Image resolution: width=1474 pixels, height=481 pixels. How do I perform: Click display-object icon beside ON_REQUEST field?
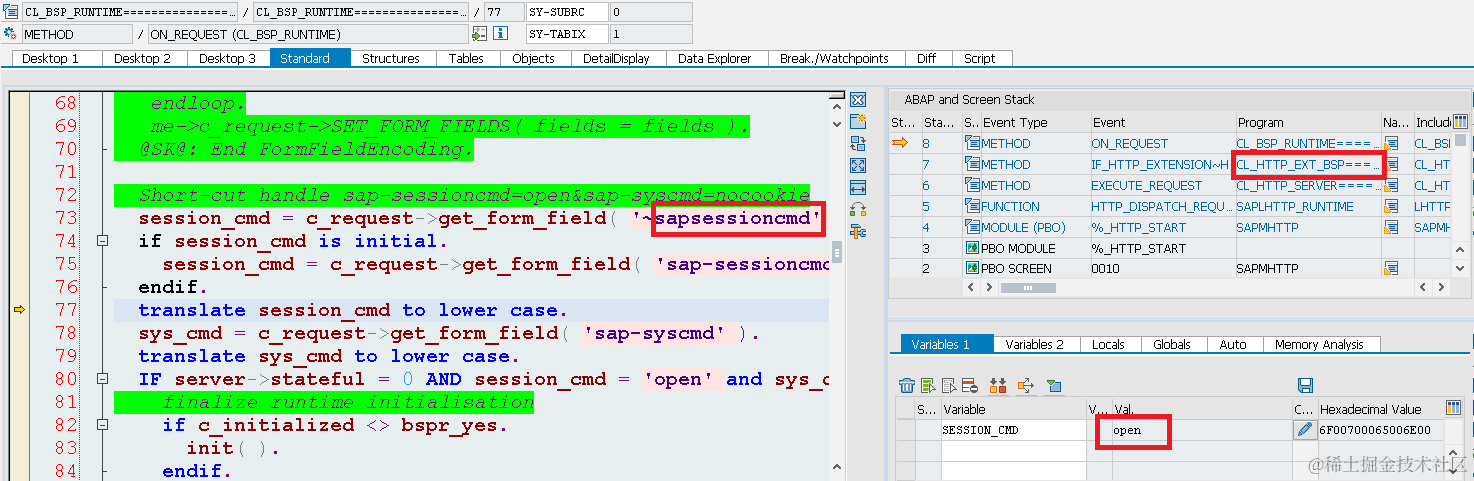point(479,34)
